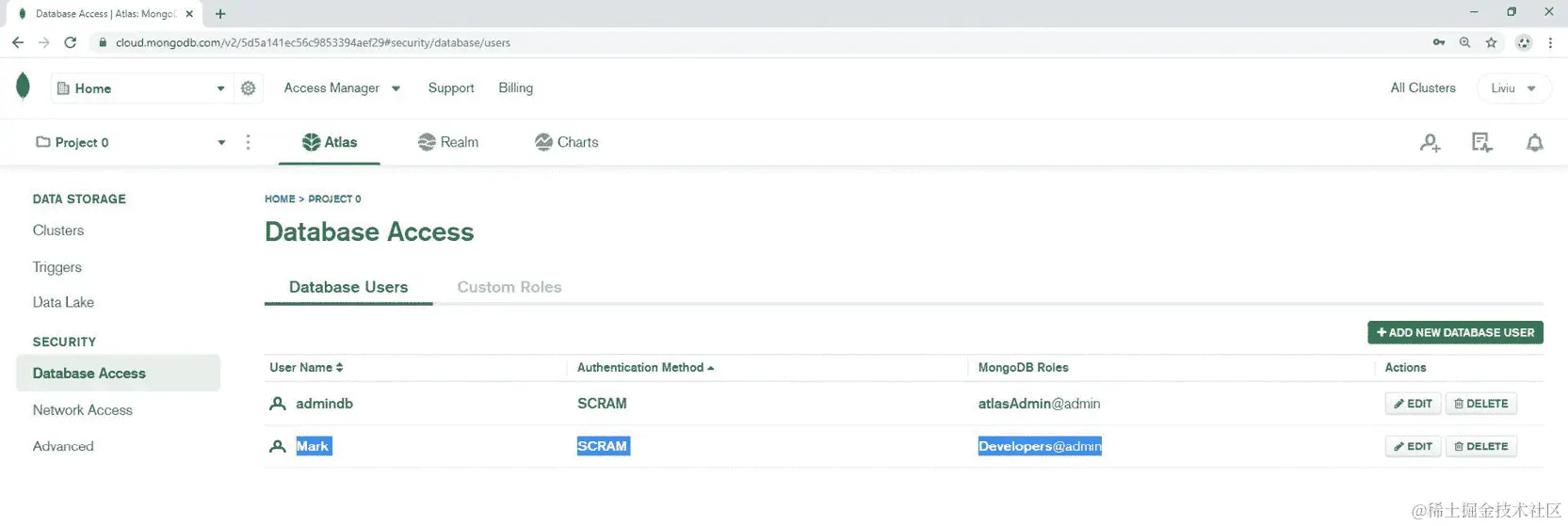Click the Mark user avatar icon

278,446
